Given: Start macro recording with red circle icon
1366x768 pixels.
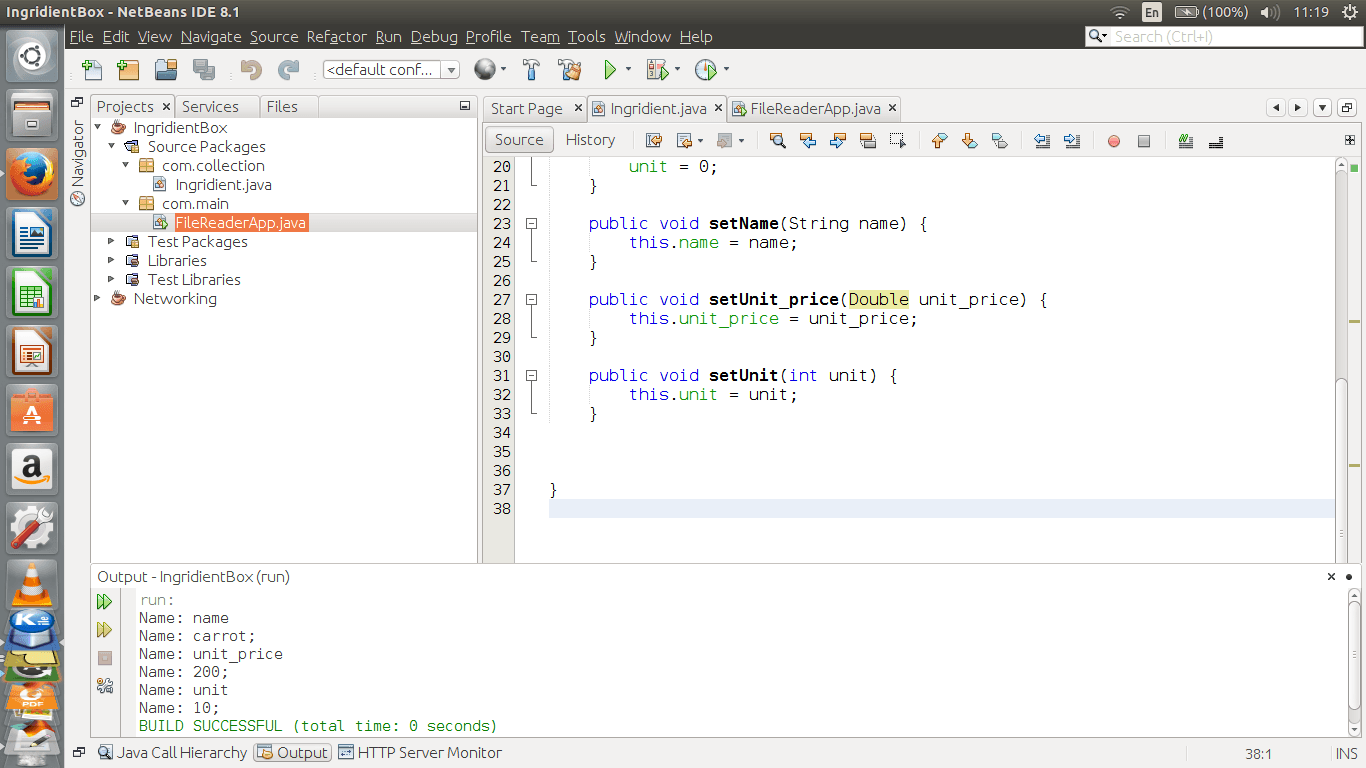Looking at the screenshot, I should [1113, 141].
